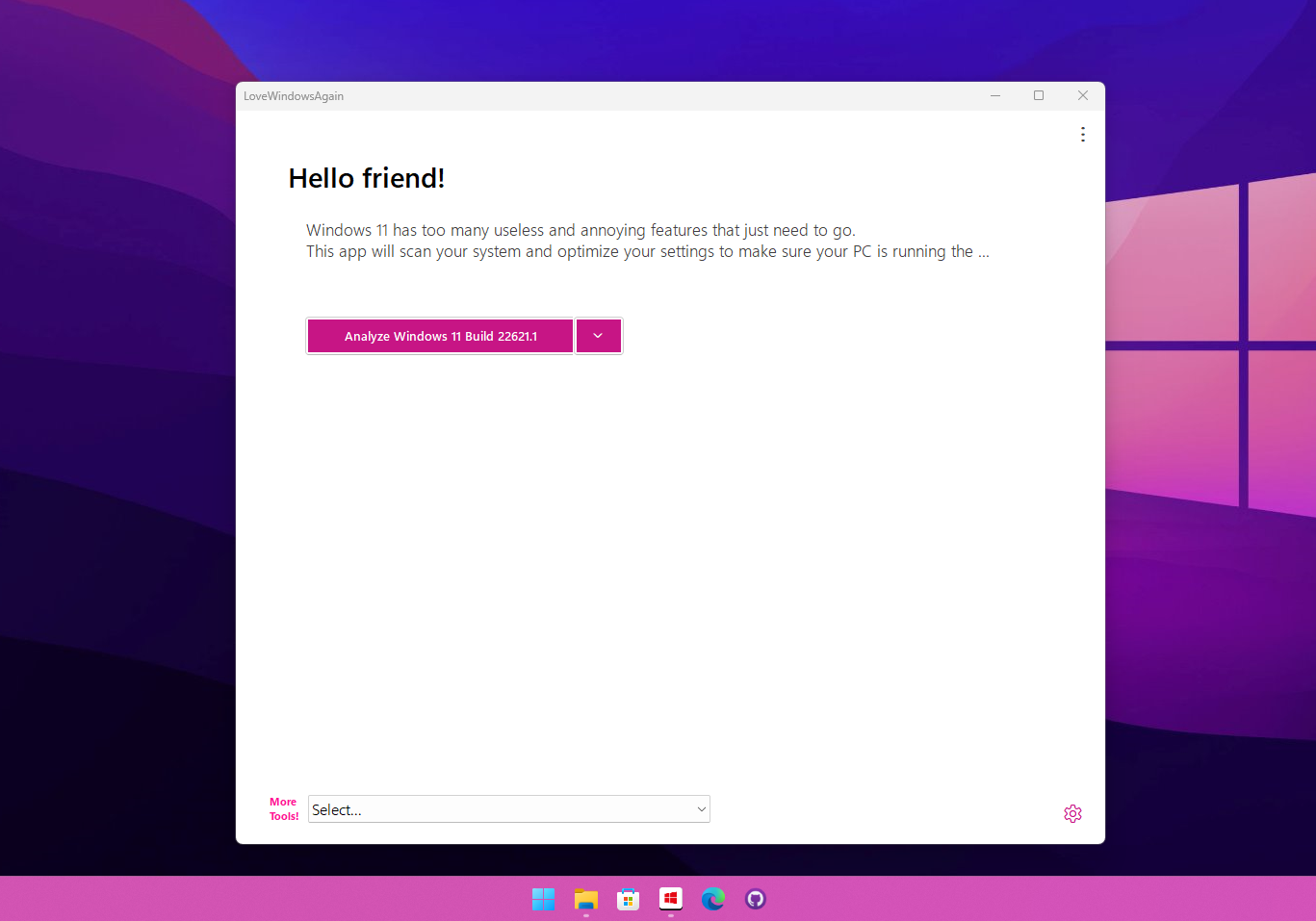Click Analyze Windows 11 Build 22621.1 button

[440, 336]
